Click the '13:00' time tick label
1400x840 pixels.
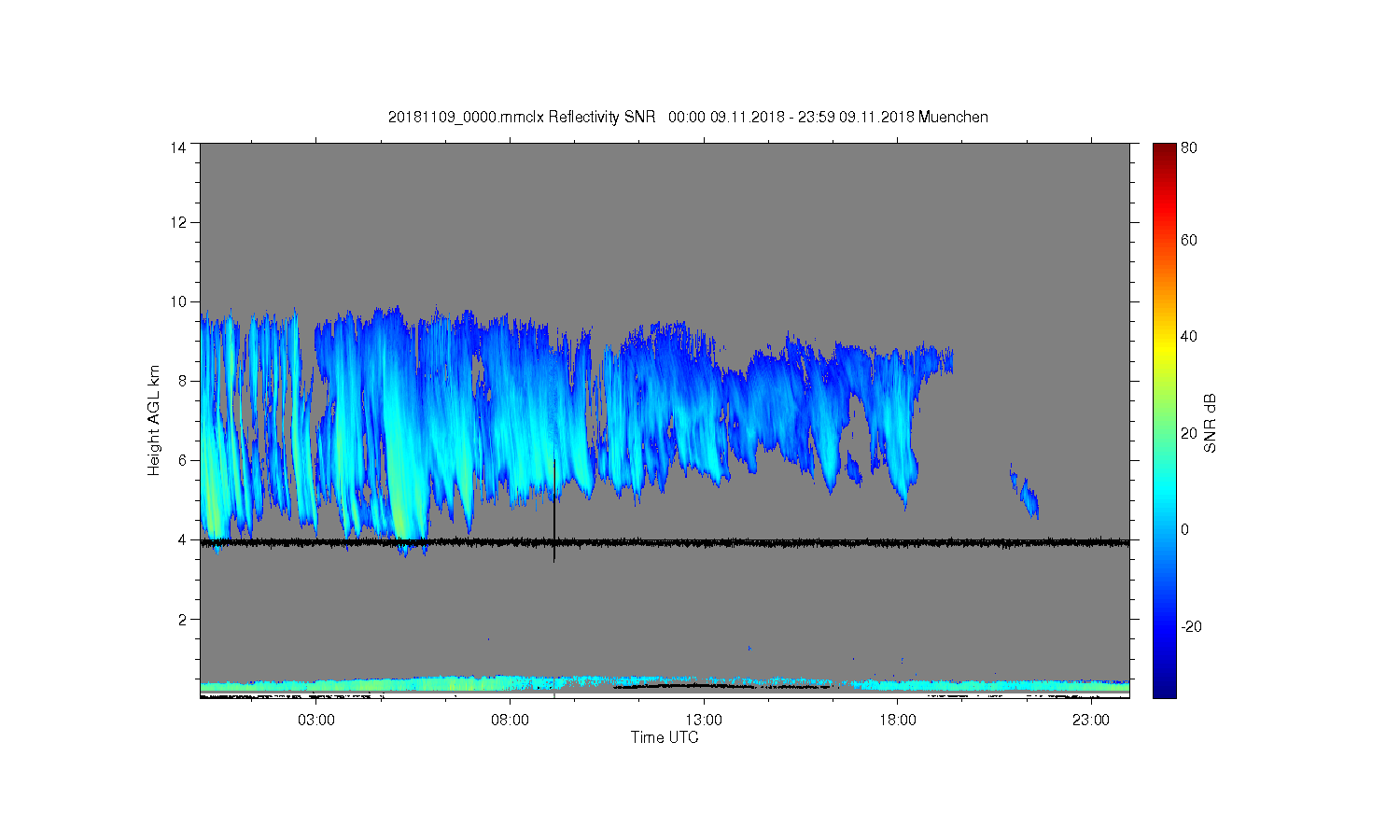[x=704, y=721]
